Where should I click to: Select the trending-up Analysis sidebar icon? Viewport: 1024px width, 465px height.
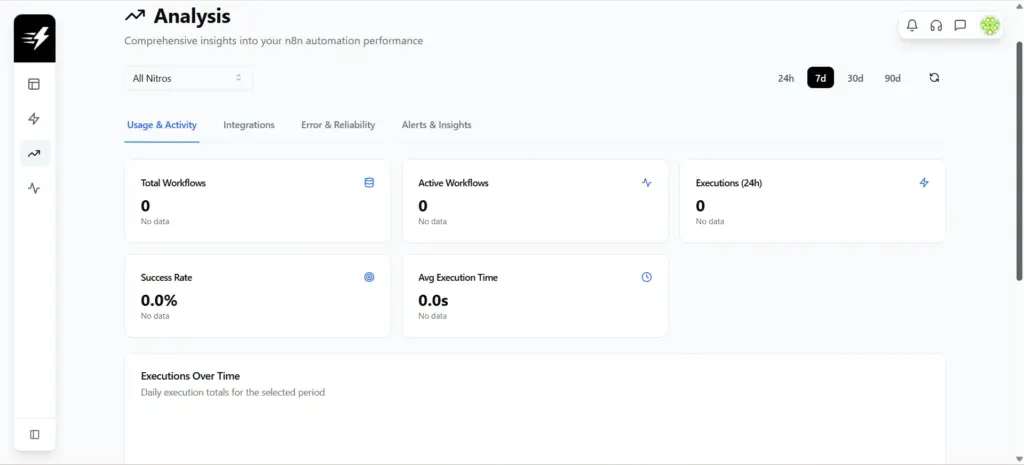34,153
